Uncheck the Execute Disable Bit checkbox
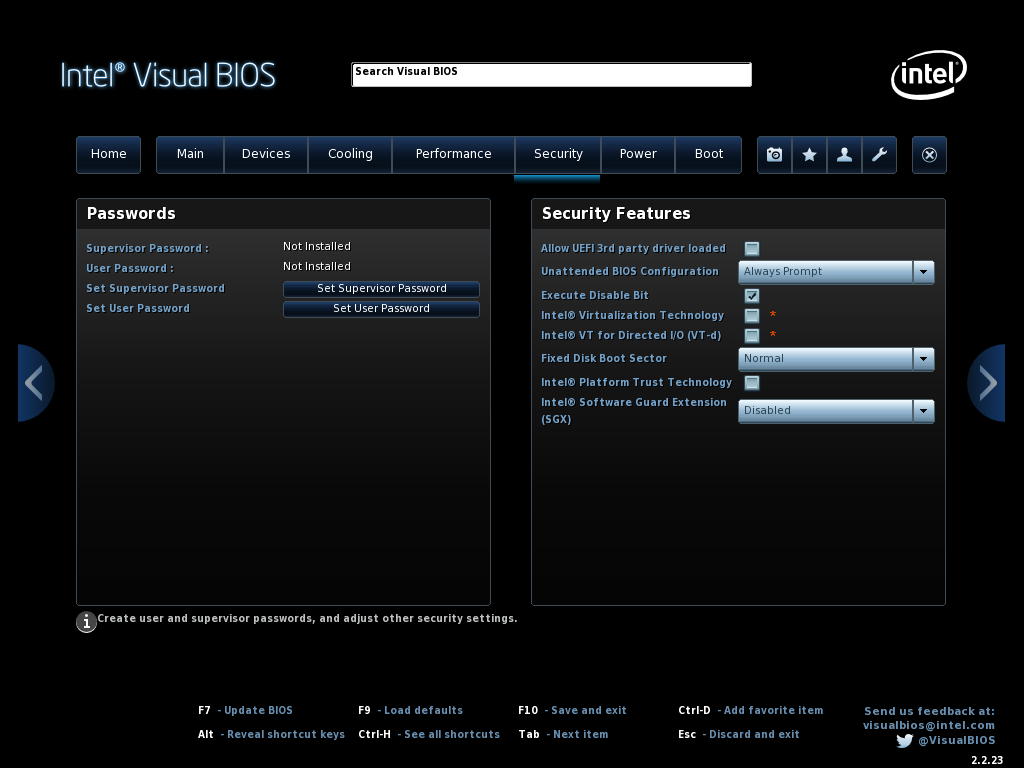The height and width of the screenshot is (768, 1024). (752, 296)
